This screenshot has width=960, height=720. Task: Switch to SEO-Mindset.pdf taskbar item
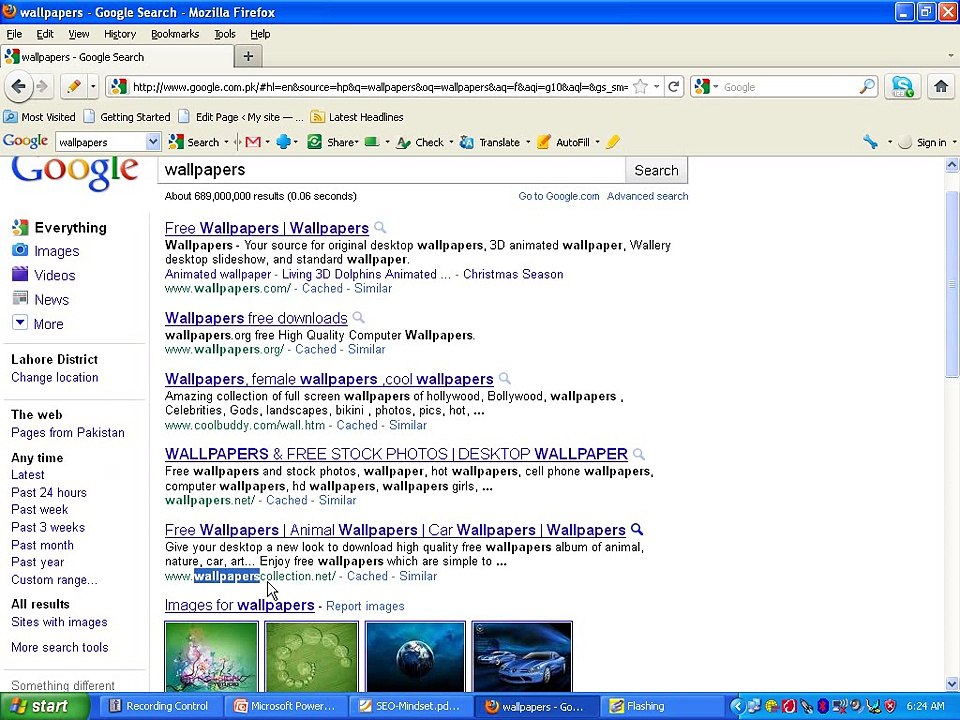click(410, 706)
